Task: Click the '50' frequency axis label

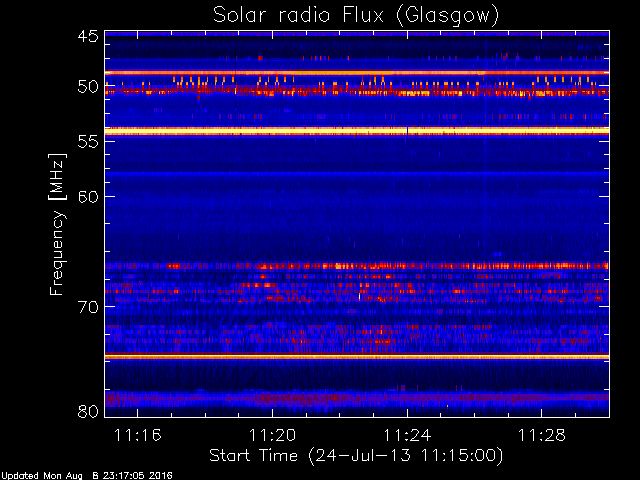Action: click(x=88, y=87)
